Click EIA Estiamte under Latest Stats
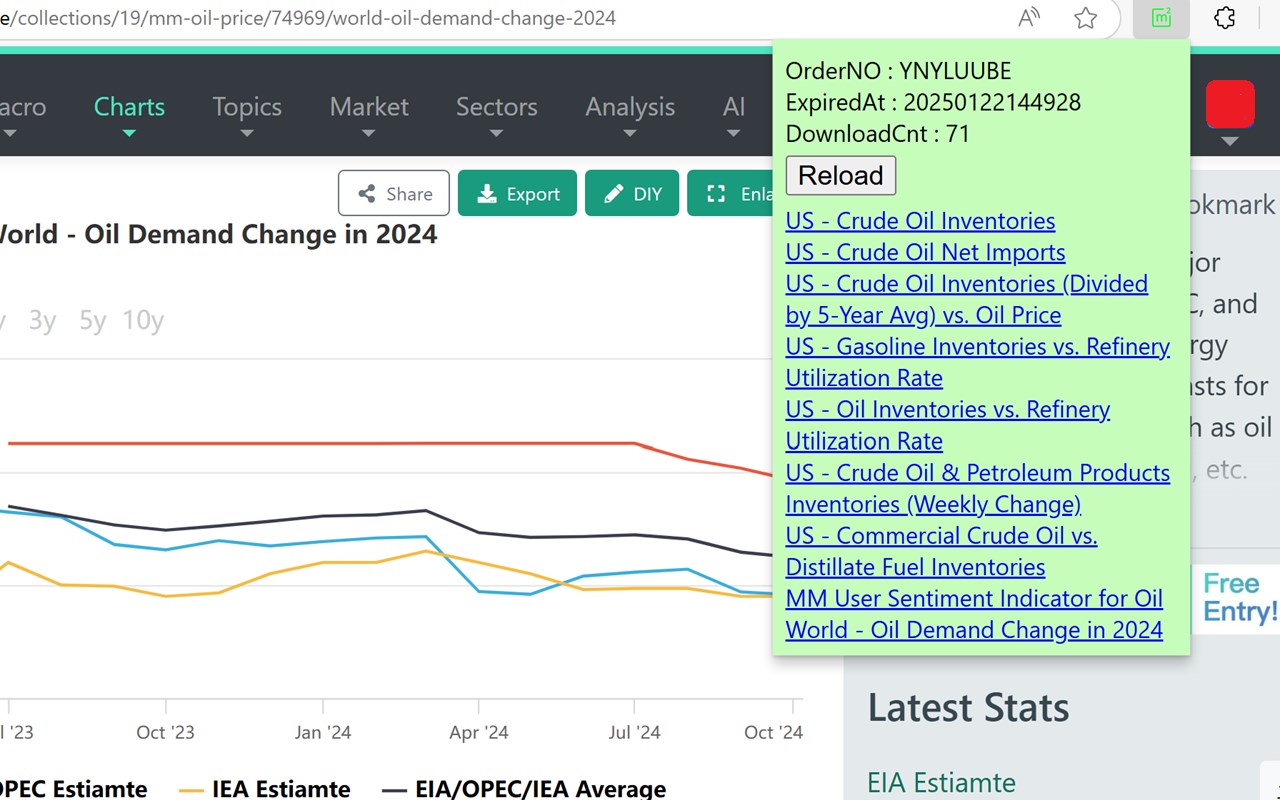 [x=941, y=782]
